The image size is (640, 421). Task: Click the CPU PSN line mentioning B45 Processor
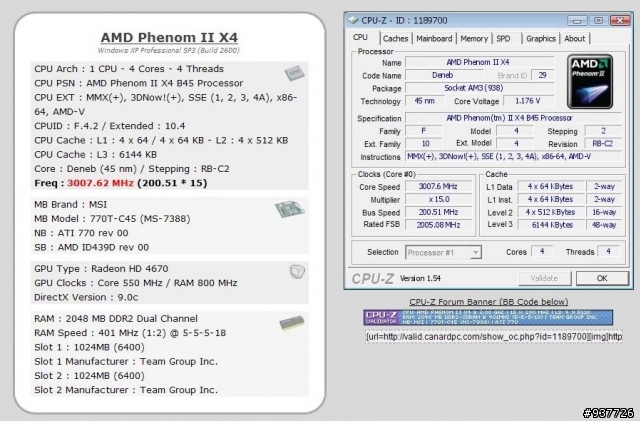coord(138,83)
